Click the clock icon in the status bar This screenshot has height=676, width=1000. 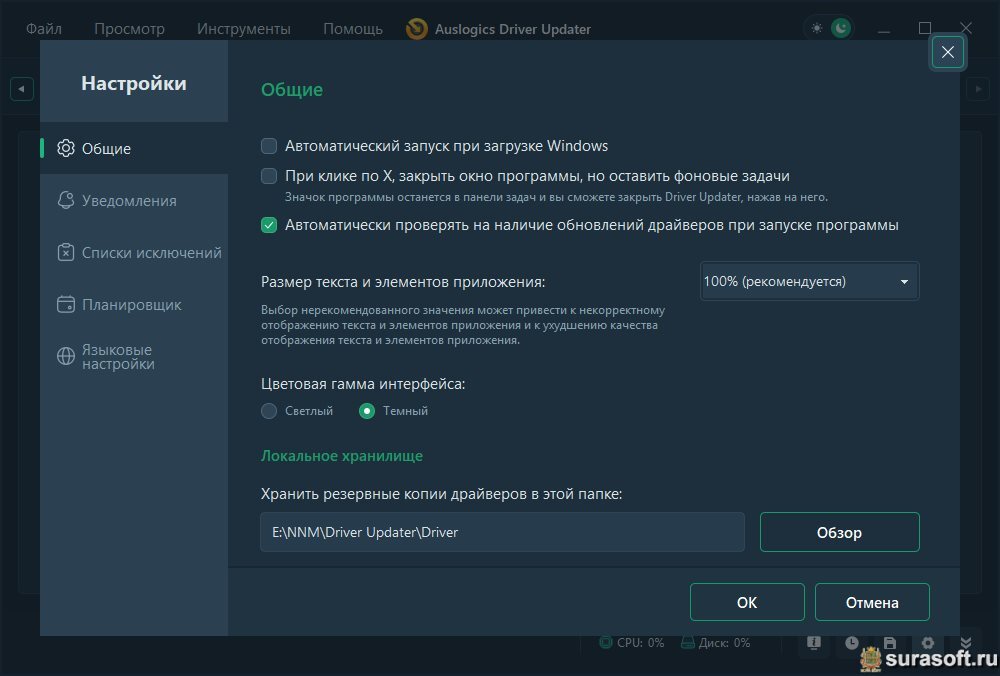pyautogui.click(x=851, y=643)
